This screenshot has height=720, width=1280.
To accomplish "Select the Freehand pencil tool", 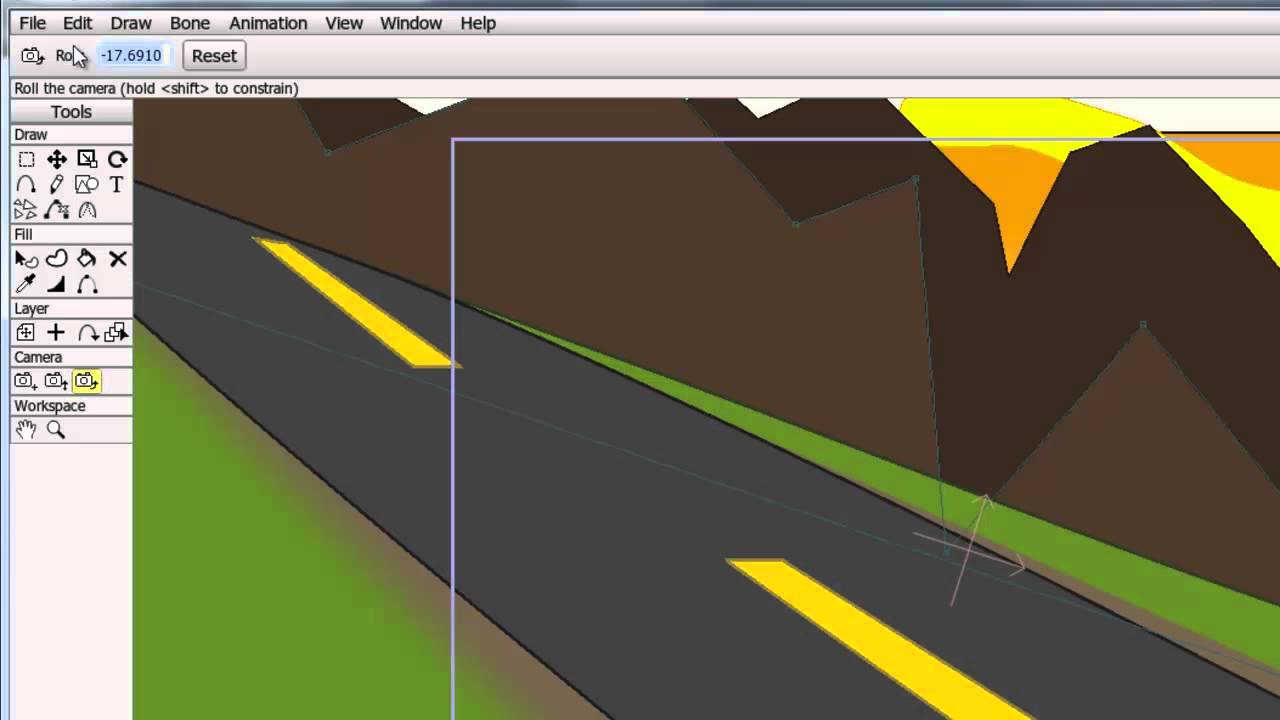I will tap(57, 184).
